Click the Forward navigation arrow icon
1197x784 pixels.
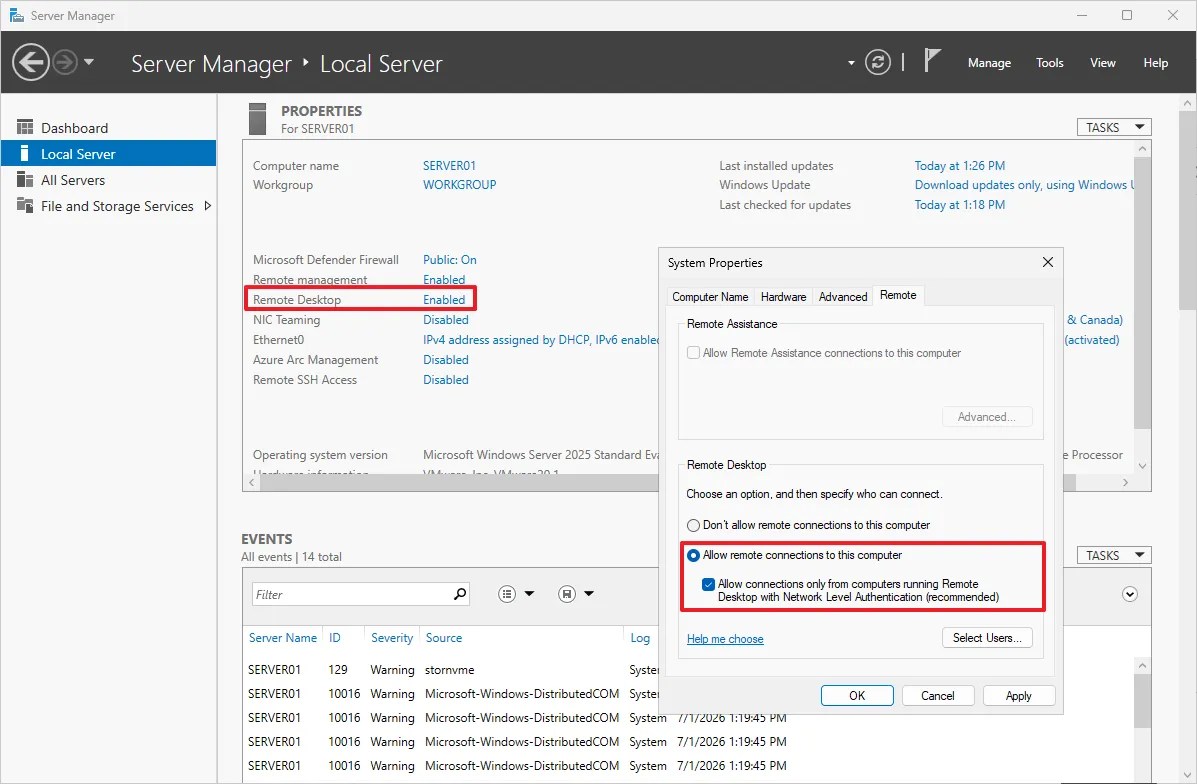pos(65,63)
